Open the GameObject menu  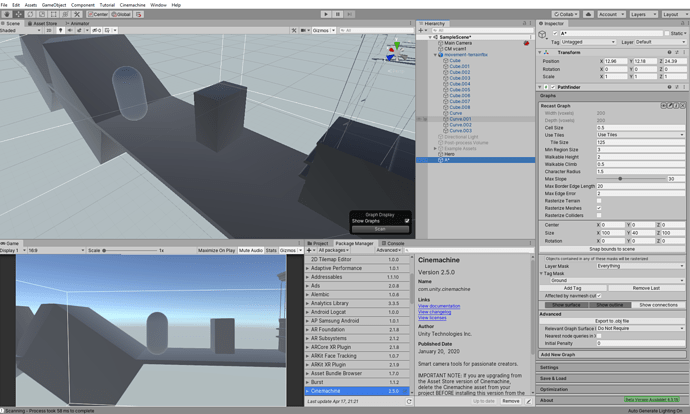tap(54, 5)
